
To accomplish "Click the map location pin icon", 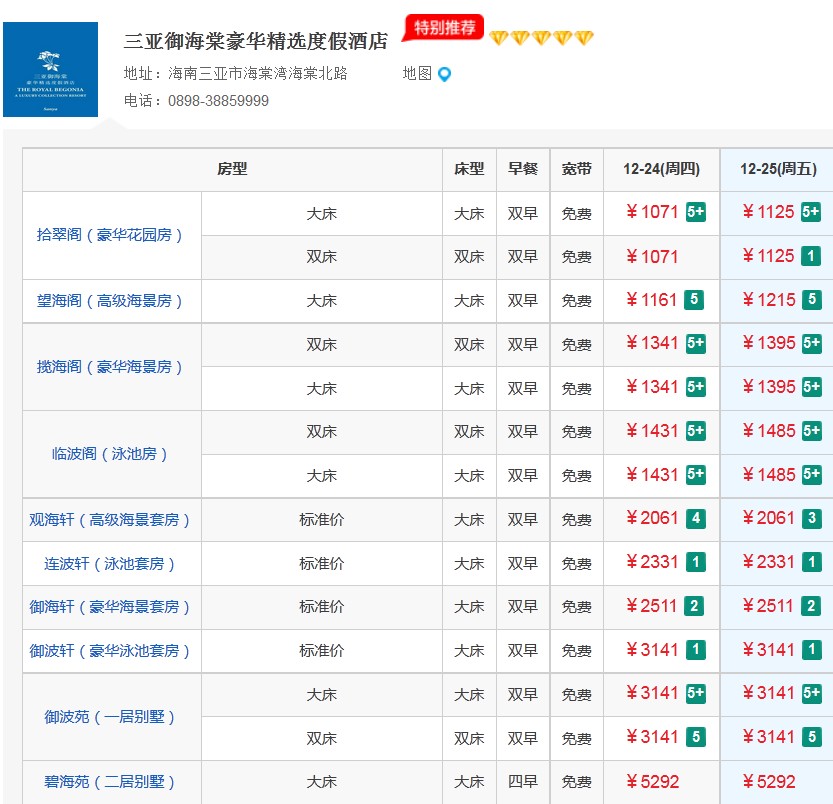I will coord(445,74).
